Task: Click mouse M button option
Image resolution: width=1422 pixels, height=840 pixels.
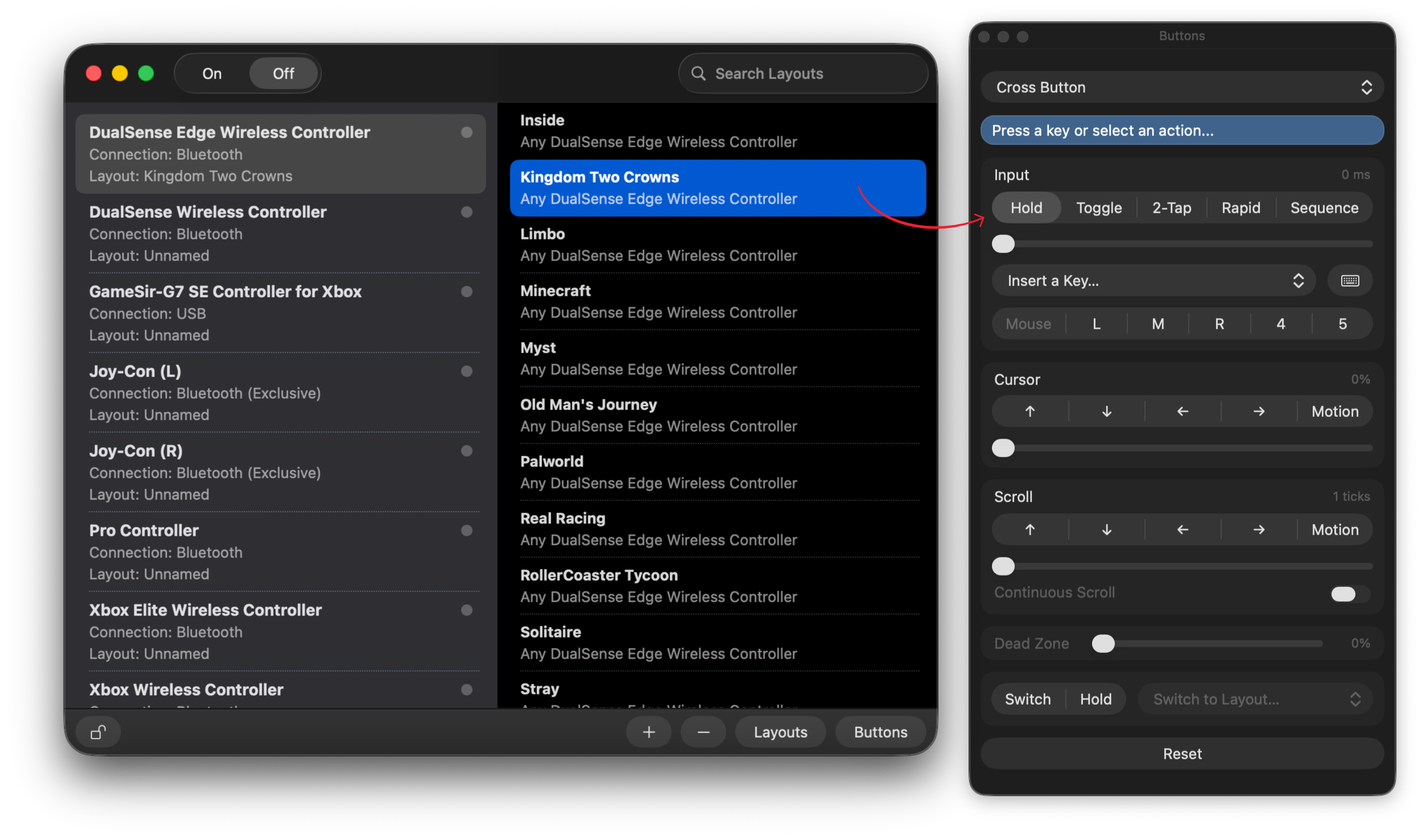Action: coord(1158,324)
